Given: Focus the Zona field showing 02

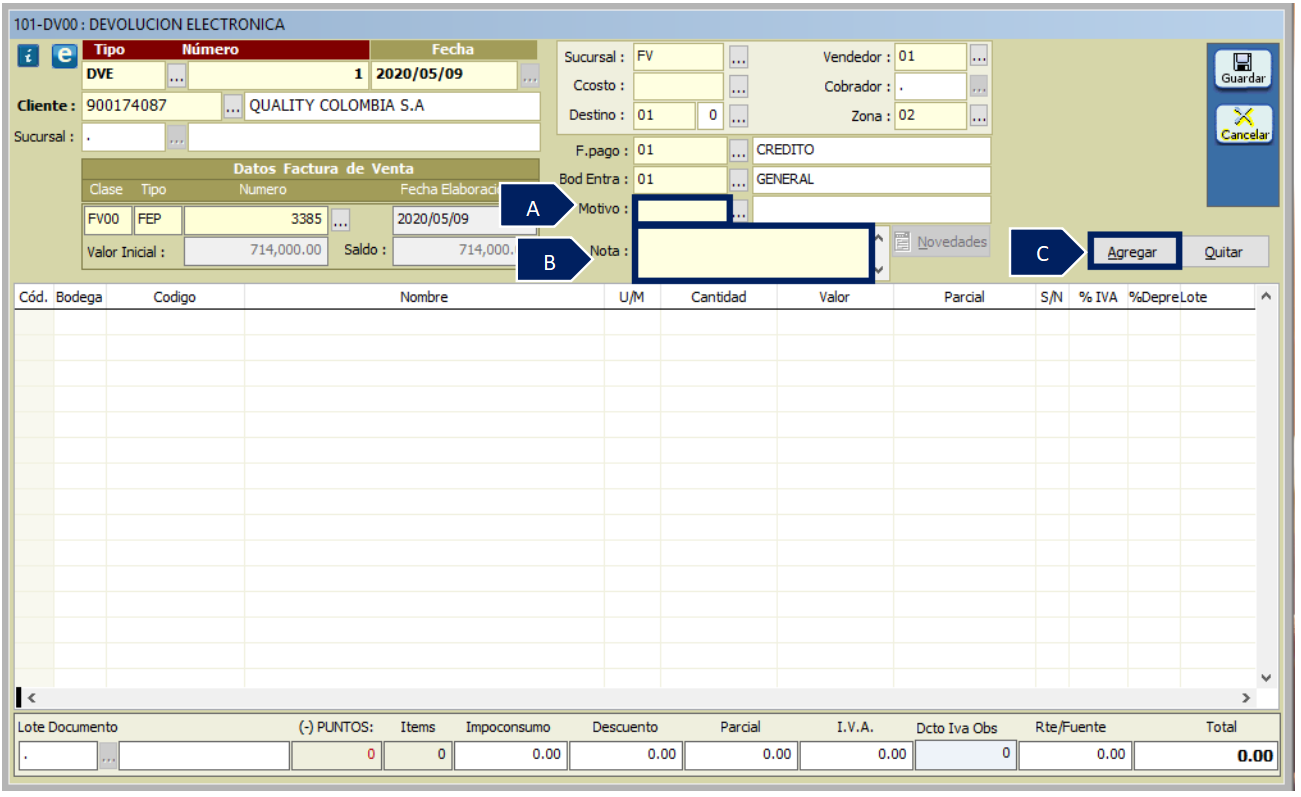Looking at the screenshot, I should click(931, 116).
